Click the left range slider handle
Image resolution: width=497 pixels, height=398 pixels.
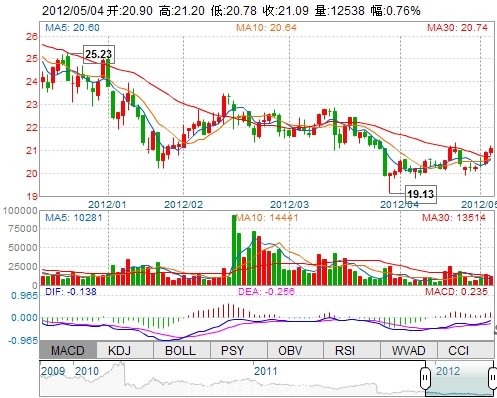425,378
